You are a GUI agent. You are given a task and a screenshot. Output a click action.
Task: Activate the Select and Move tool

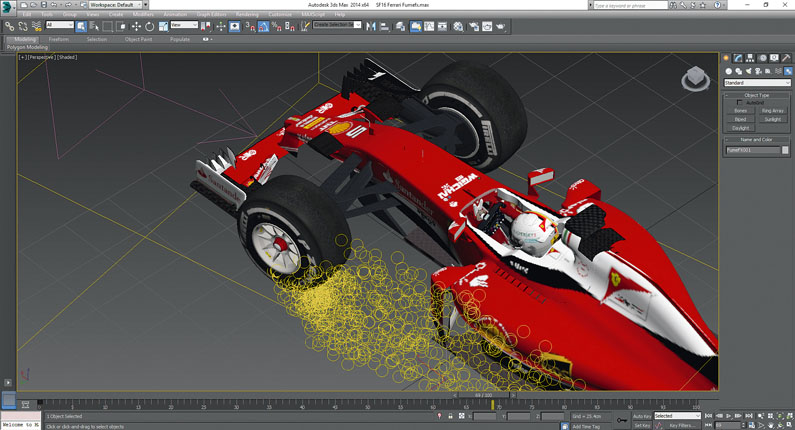point(136,26)
